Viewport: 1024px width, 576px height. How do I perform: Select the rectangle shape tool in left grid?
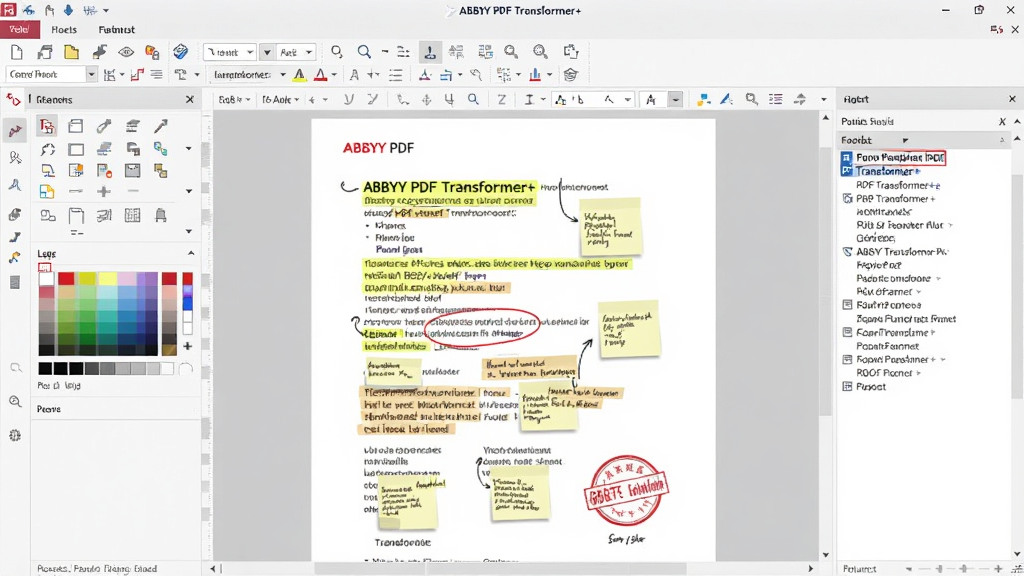point(76,150)
